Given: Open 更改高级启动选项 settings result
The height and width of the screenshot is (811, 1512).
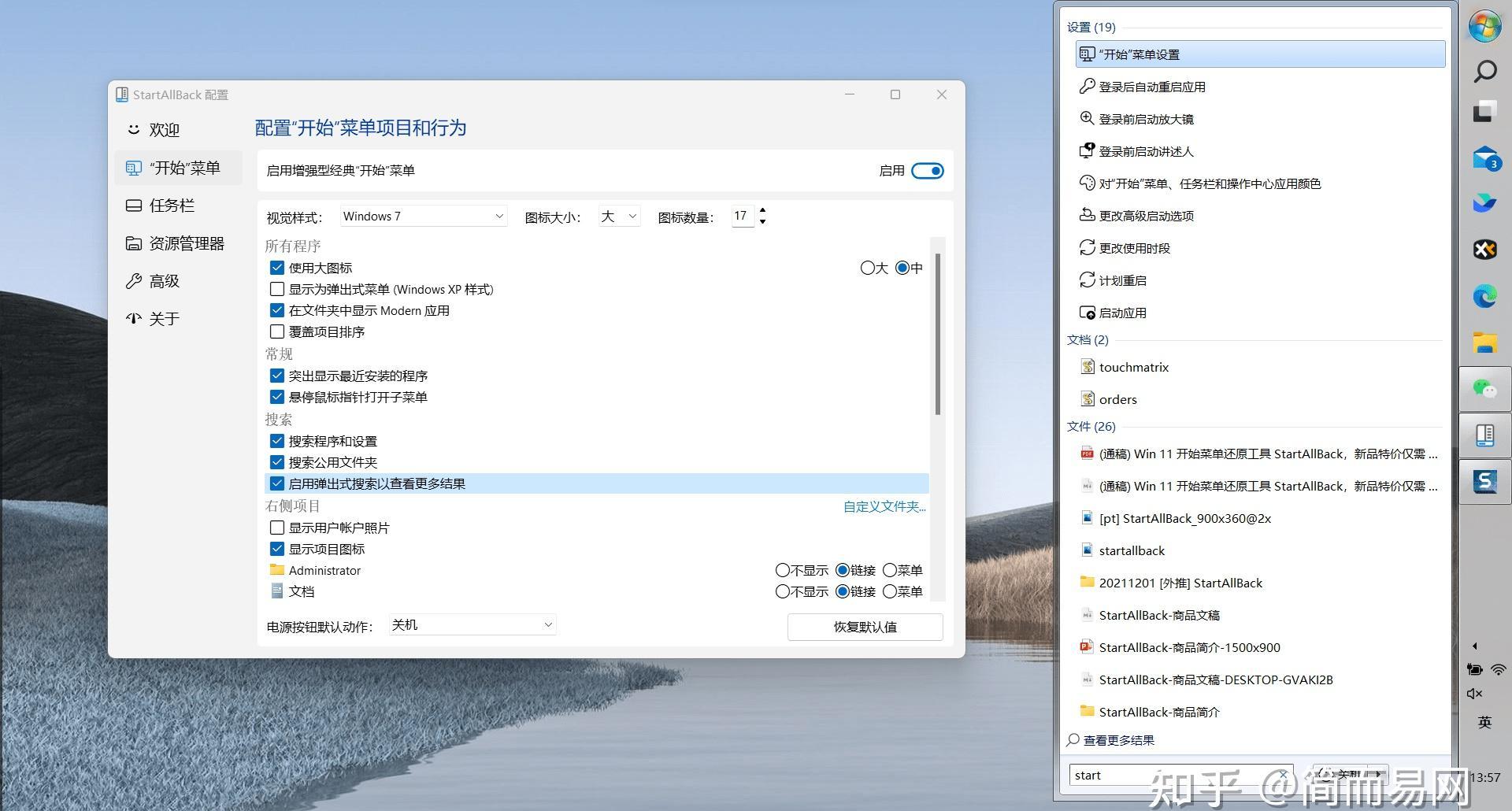Looking at the screenshot, I should [1260, 216].
